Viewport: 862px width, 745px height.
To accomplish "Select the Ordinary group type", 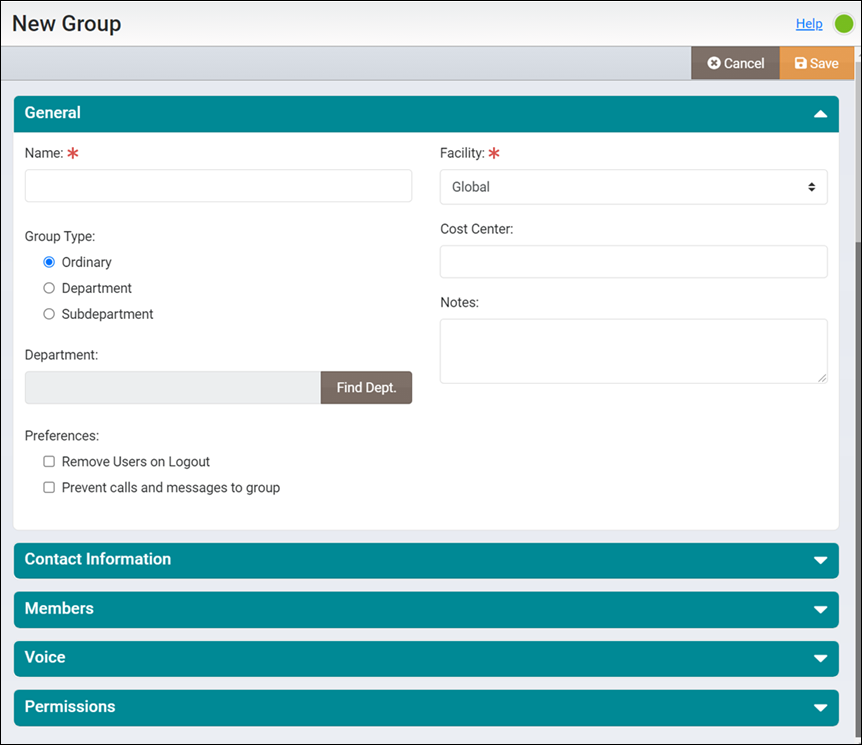I will coord(48,262).
